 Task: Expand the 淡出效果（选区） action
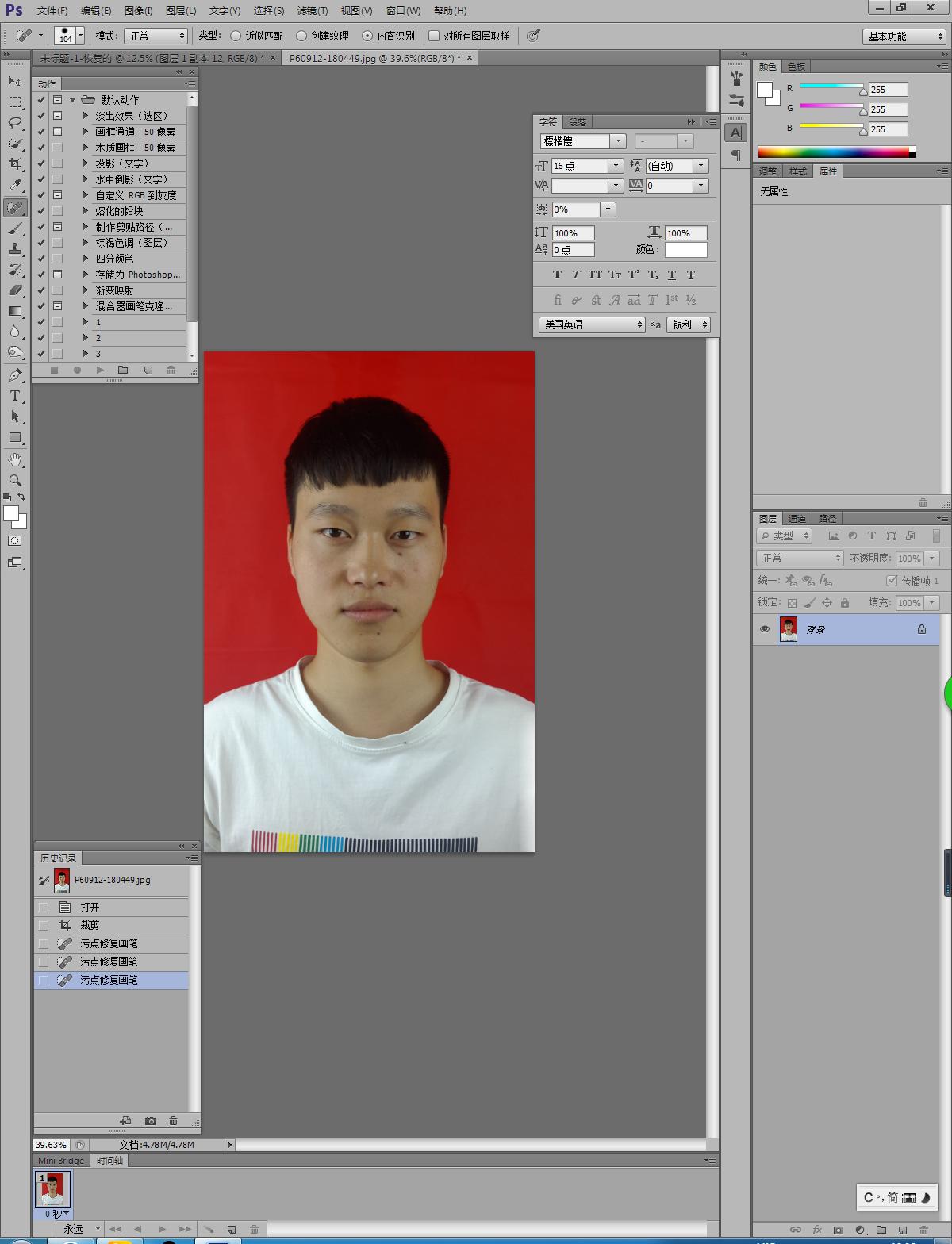point(86,116)
